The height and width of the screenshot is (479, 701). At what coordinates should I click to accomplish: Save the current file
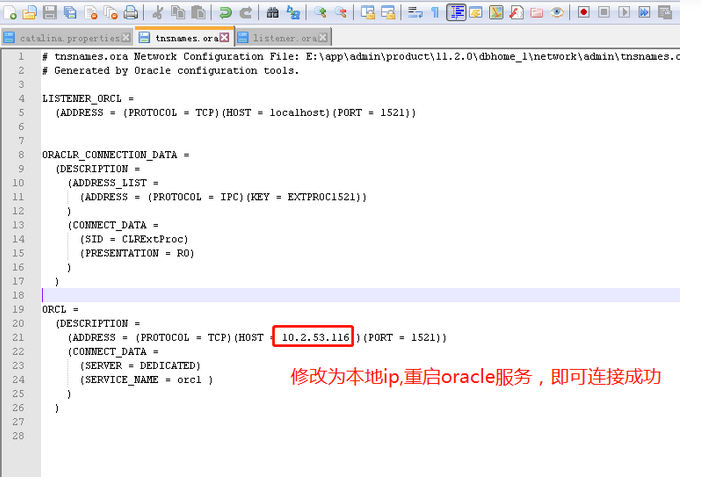pos(50,13)
